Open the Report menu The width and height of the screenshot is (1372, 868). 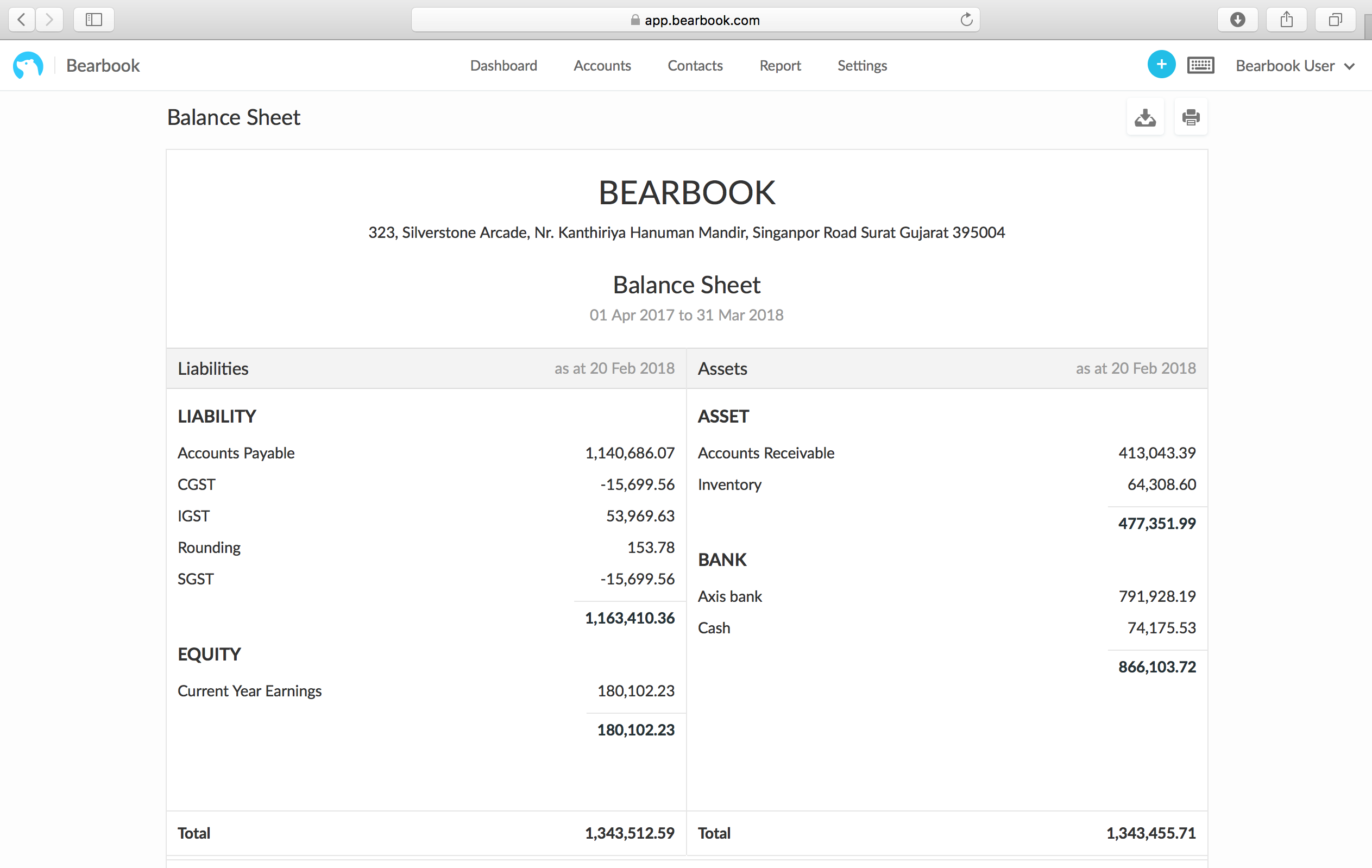(x=780, y=66)
